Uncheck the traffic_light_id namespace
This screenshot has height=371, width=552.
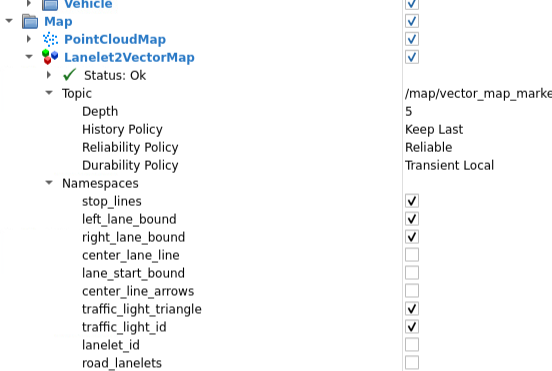point(412,327)
